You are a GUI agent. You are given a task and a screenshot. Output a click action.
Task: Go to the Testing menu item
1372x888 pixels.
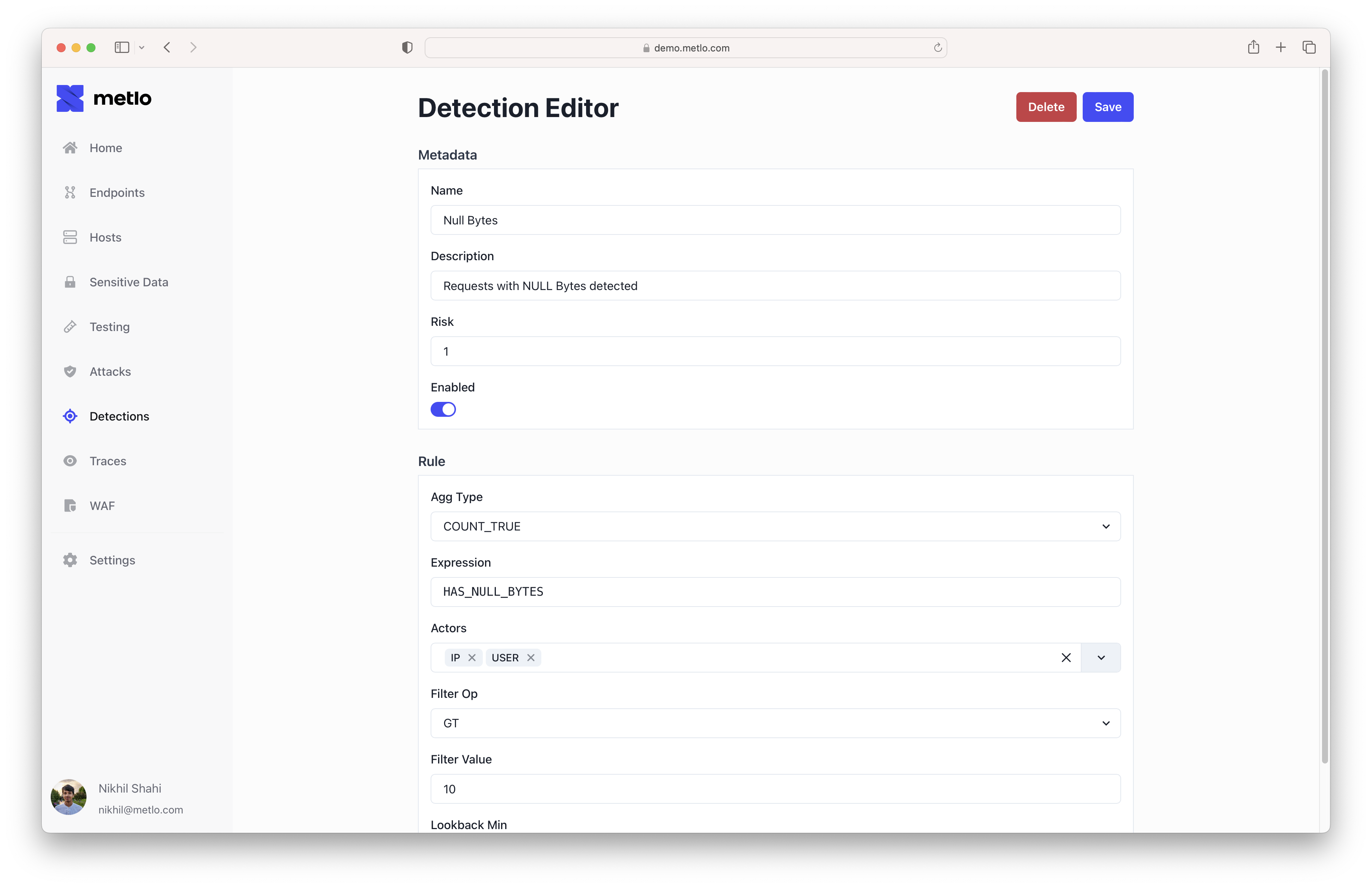(110, 327)
